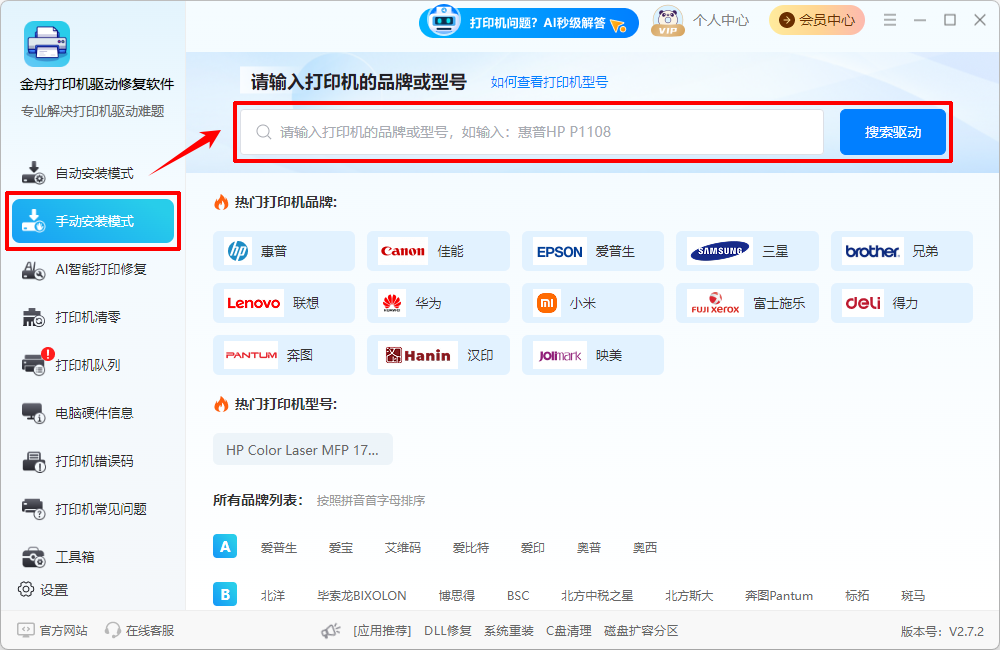This screenshot has width=1000, height=650.
Task: Open 系统重装 recommended app
Action: tap(508, 631)
